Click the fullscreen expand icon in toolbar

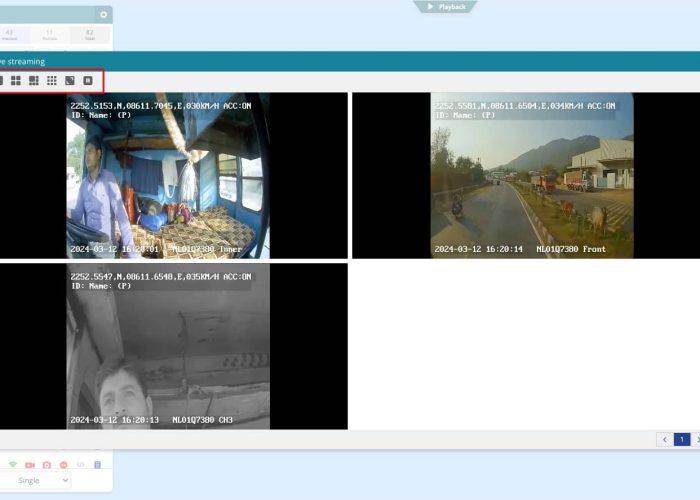70,80
